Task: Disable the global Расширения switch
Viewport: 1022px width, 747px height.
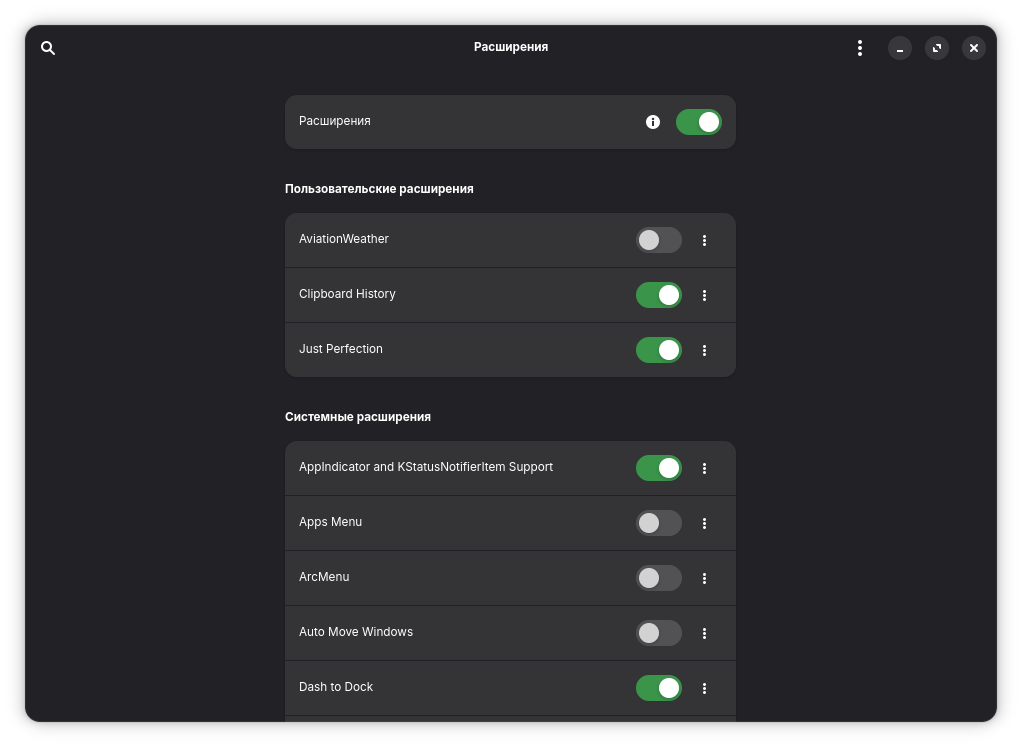Action: coord(698,122)
